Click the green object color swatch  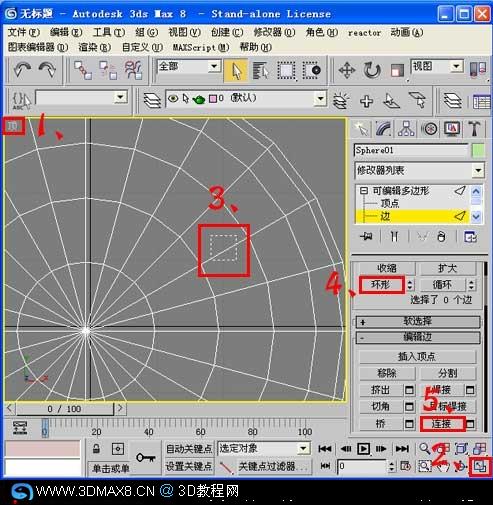pyautogui.click(x=478, y=151)
